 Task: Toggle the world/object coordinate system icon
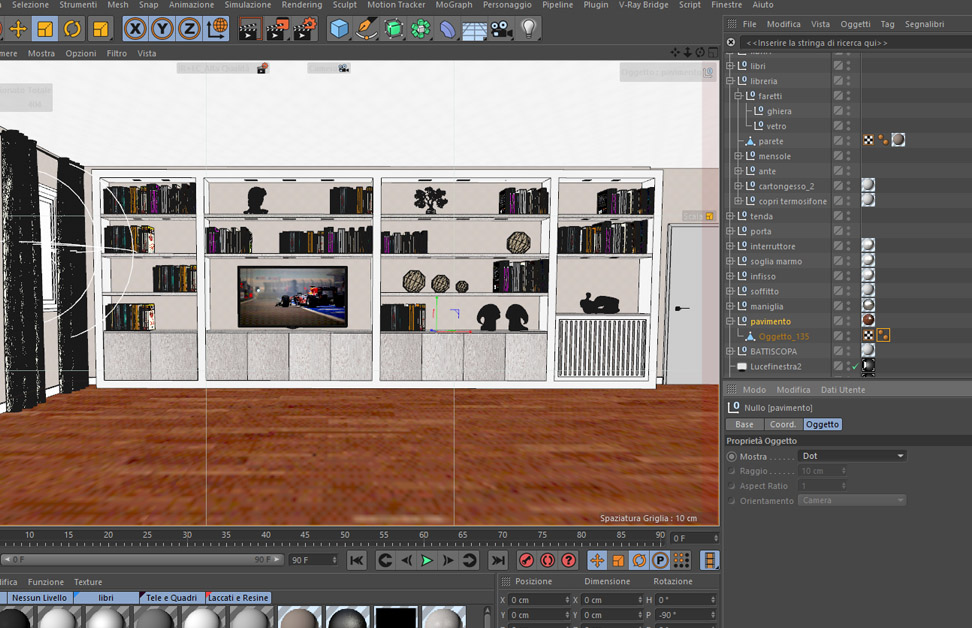click(217, 29)
